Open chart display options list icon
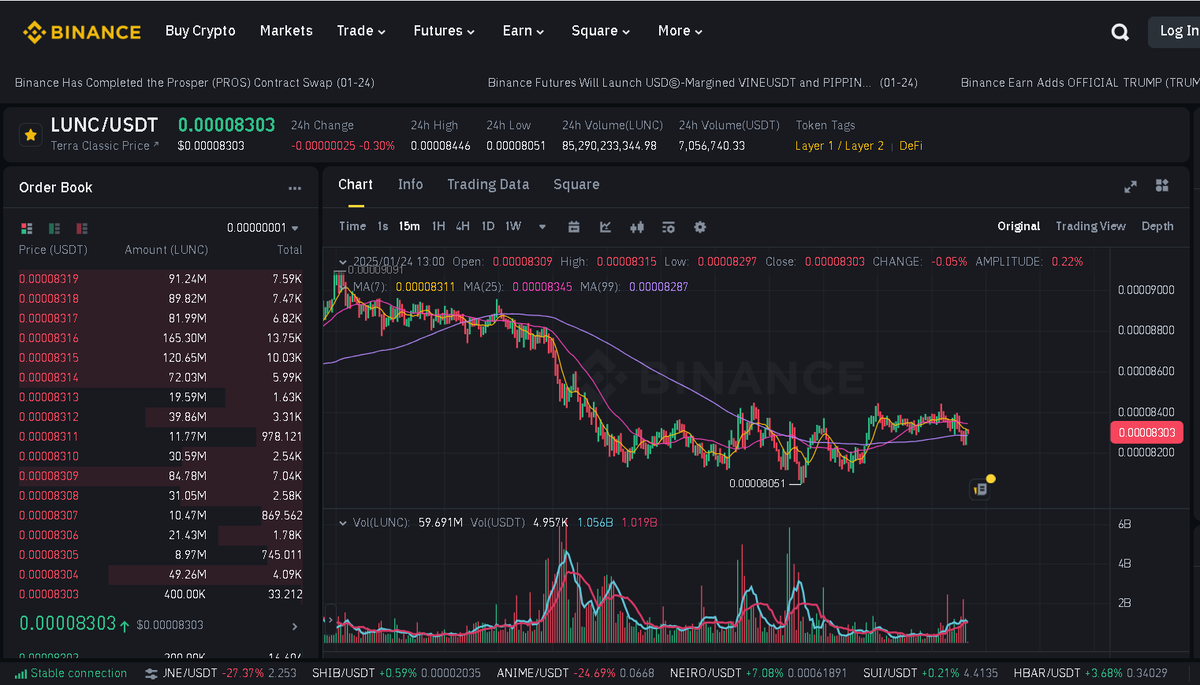 pyautogui.click(x=668, y=227)
